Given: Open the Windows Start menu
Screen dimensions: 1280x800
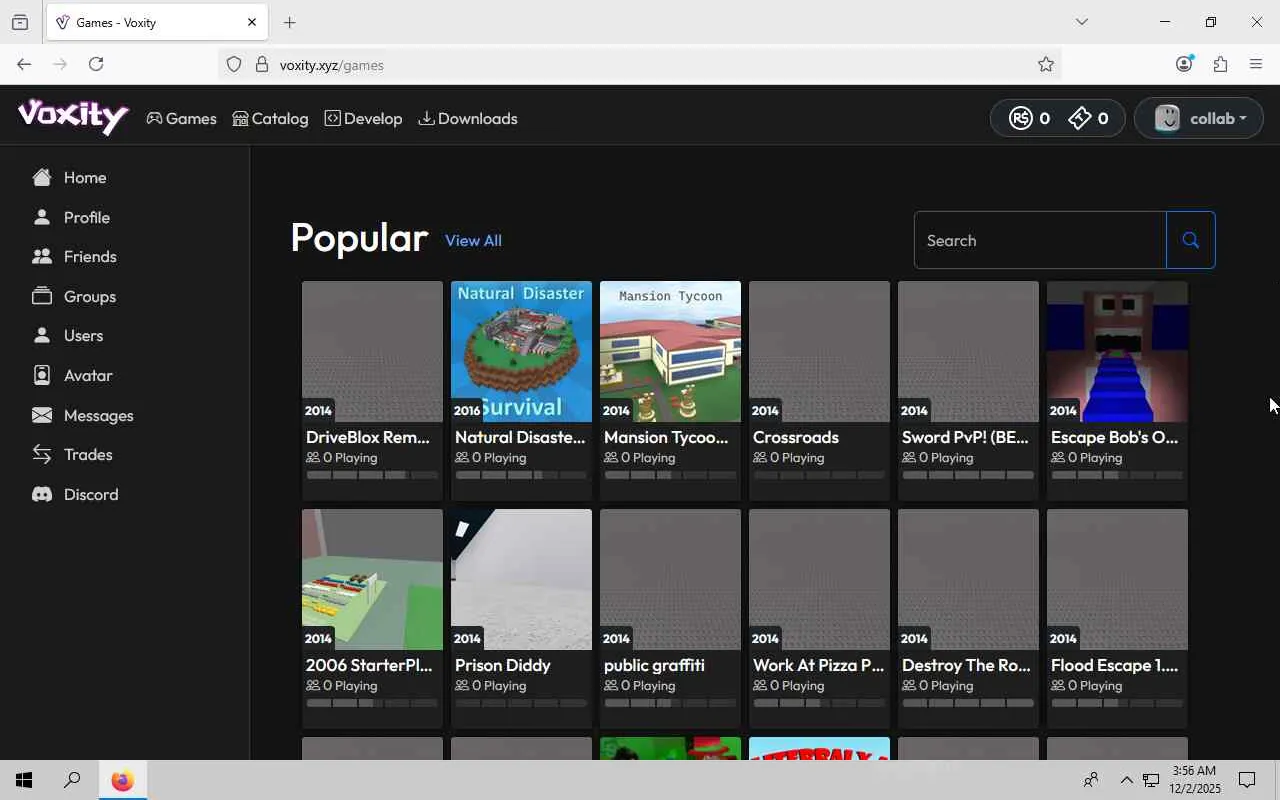Looking at the screenshot, I should click(x=24, y=780).
